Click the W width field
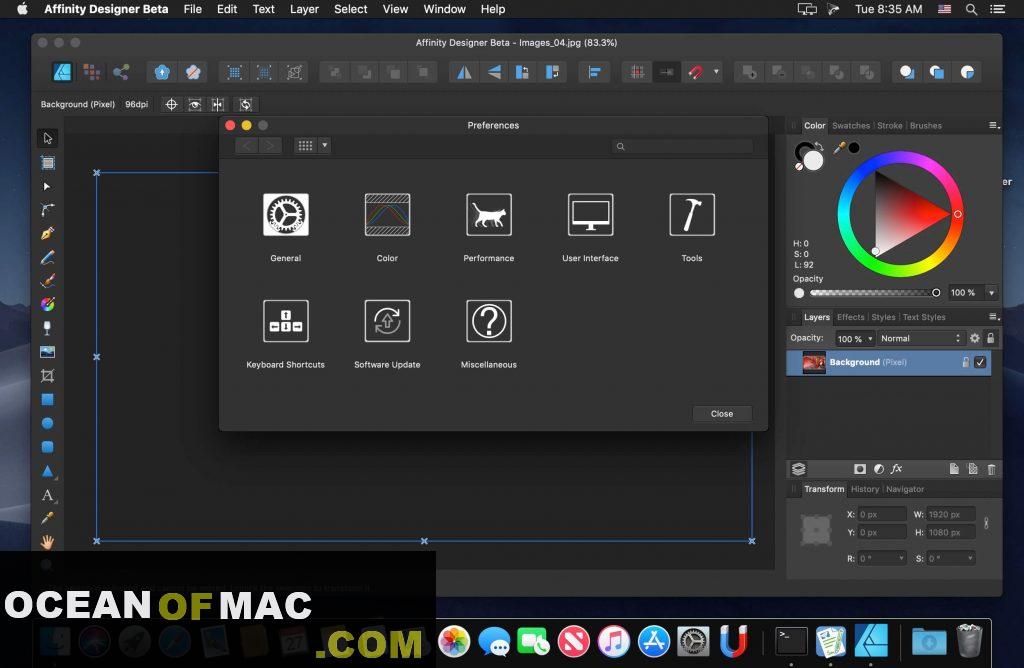Screen dimensions: 1024x668 pos(951,515)
